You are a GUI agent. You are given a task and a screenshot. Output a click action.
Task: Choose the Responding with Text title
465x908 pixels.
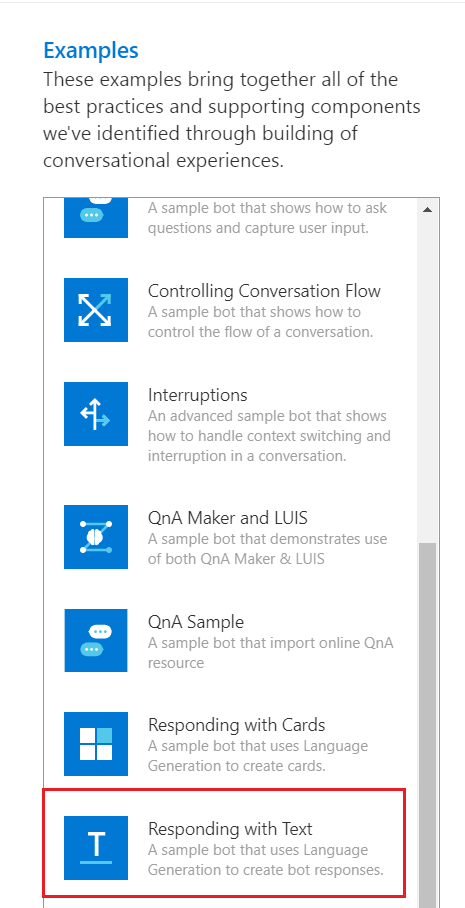pos(230,829)
